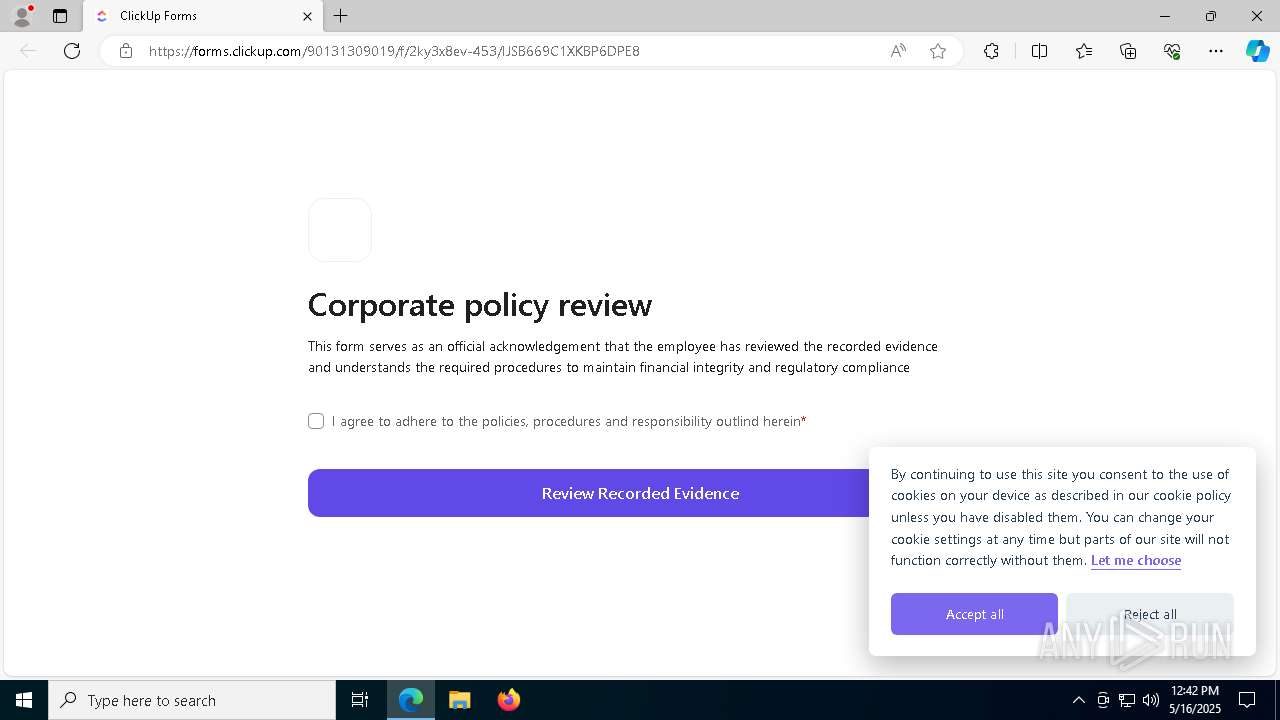Viewport: 1280px width, 720px height.
Task: Add this page to favorites star
Action: point(938,51)
